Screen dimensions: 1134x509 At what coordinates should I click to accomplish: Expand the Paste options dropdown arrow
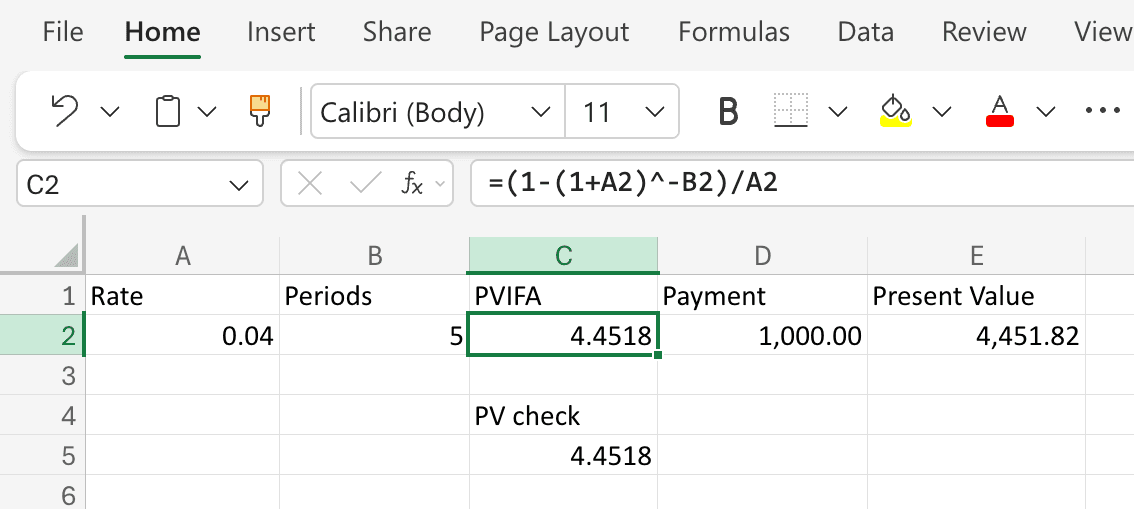click(x=207, y=111)
